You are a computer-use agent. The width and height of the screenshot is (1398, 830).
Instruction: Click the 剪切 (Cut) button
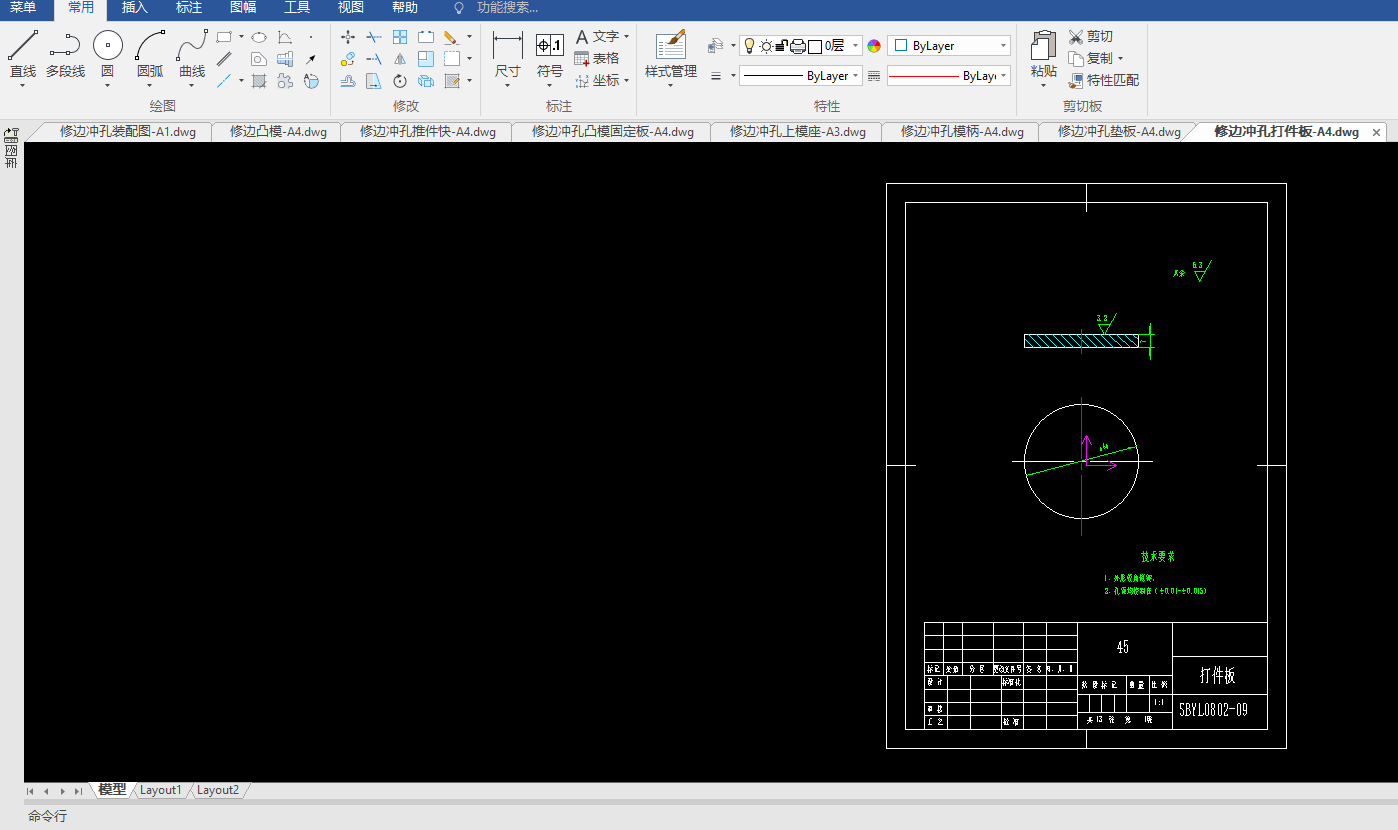coord(1090,36)
